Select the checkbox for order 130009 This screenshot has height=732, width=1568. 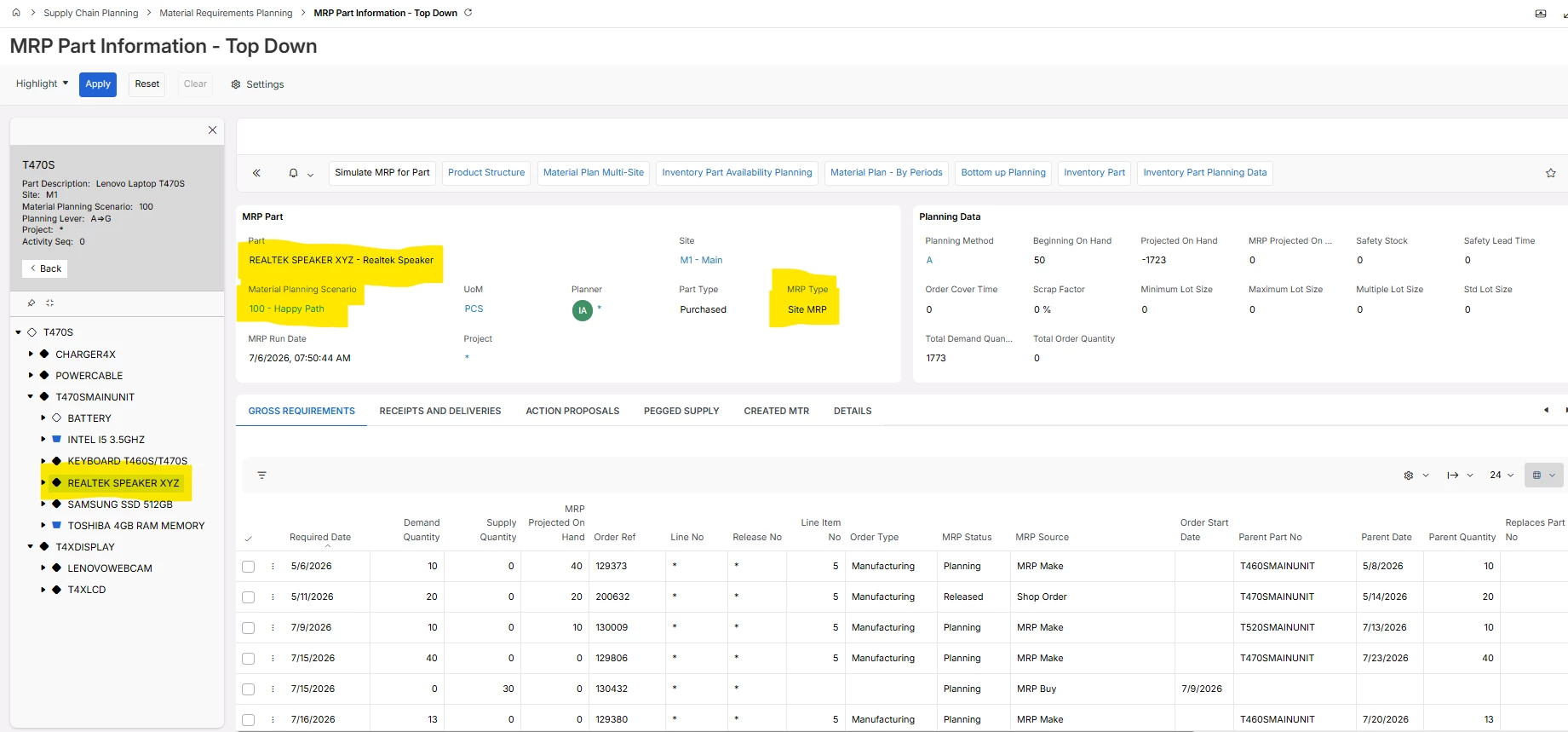249,628
